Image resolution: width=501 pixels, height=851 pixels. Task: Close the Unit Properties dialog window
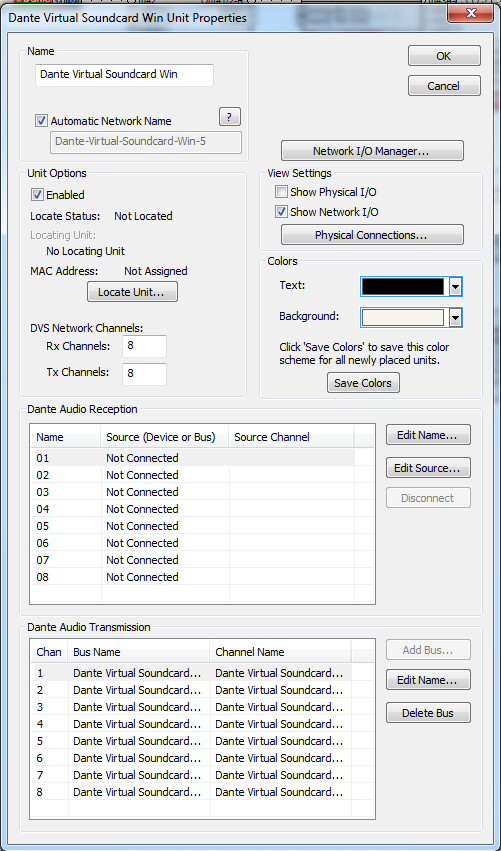(x=471, y=12)
